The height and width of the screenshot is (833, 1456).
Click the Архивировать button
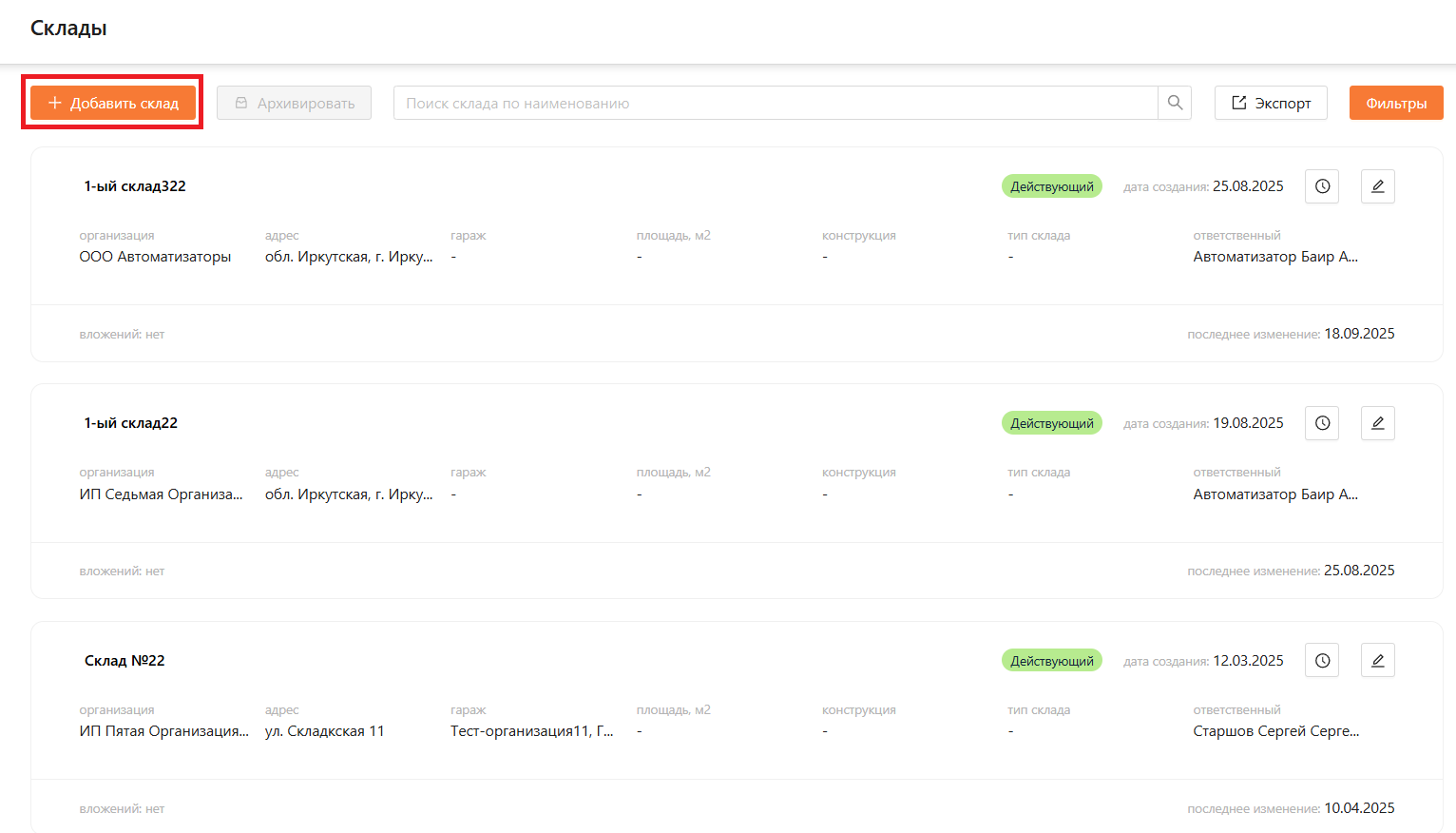click(x=294, y=103)
